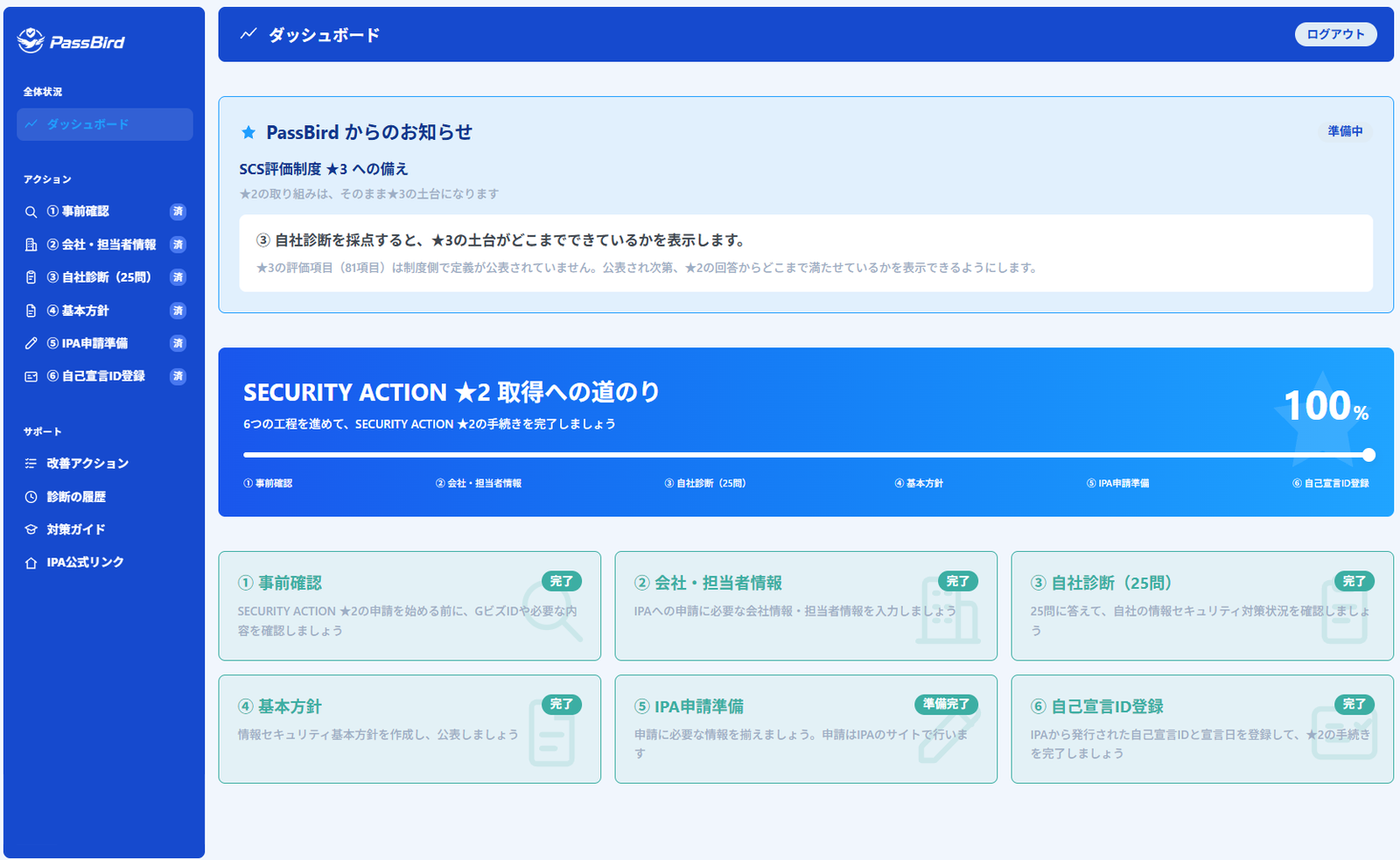This screenshot has height=860, width=1400.
Task: Click the faded pencil graphic in the ⑤IPA申請準備 card
Action: pos(949,735)
